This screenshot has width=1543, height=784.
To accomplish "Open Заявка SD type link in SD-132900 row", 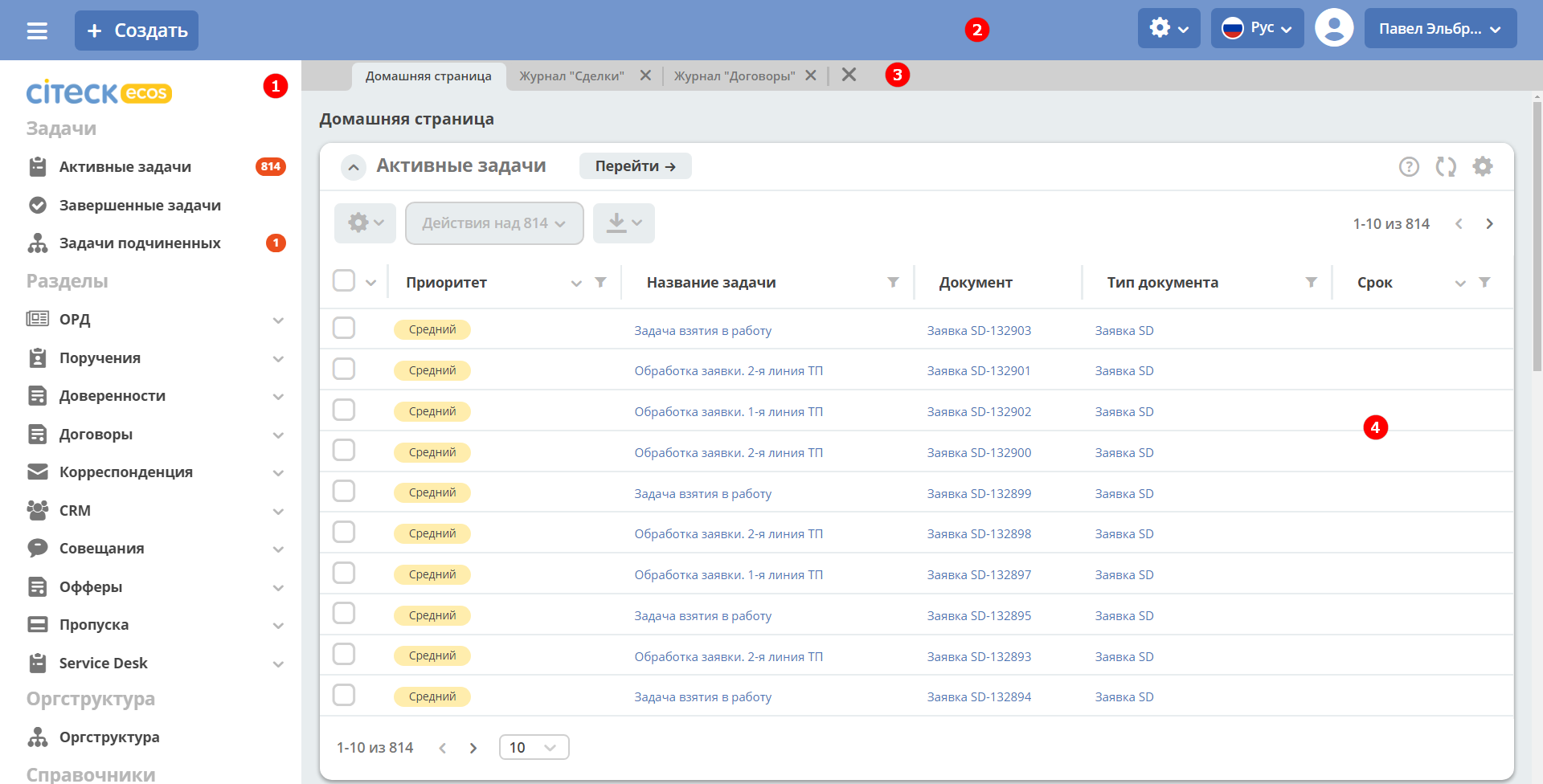I will [x=1124, y=452].
